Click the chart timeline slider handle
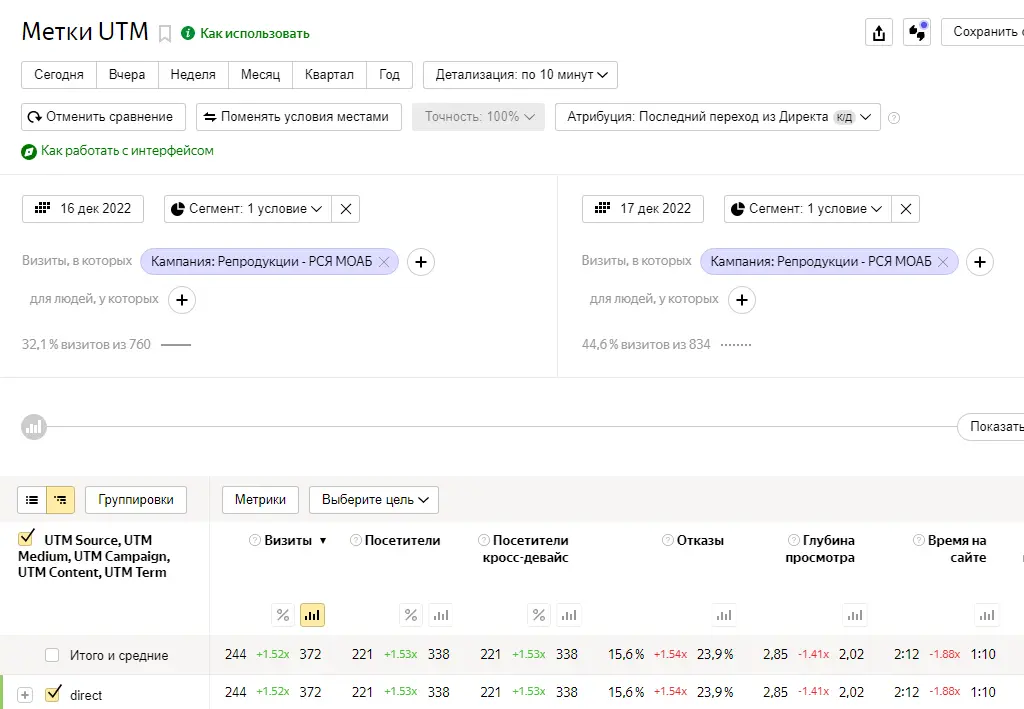This screenshot has height=709, width=1024. 34,427
